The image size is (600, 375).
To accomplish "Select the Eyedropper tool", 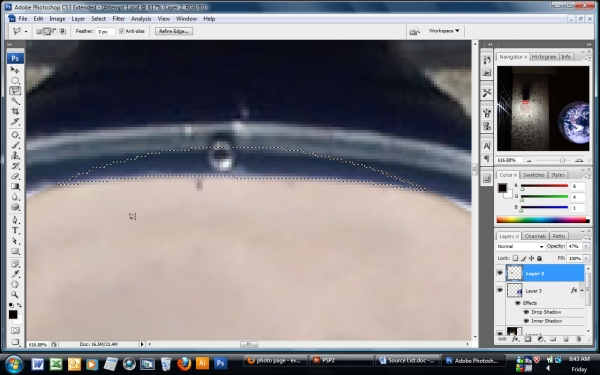I will pyautogui.click(x=15, y=274).
